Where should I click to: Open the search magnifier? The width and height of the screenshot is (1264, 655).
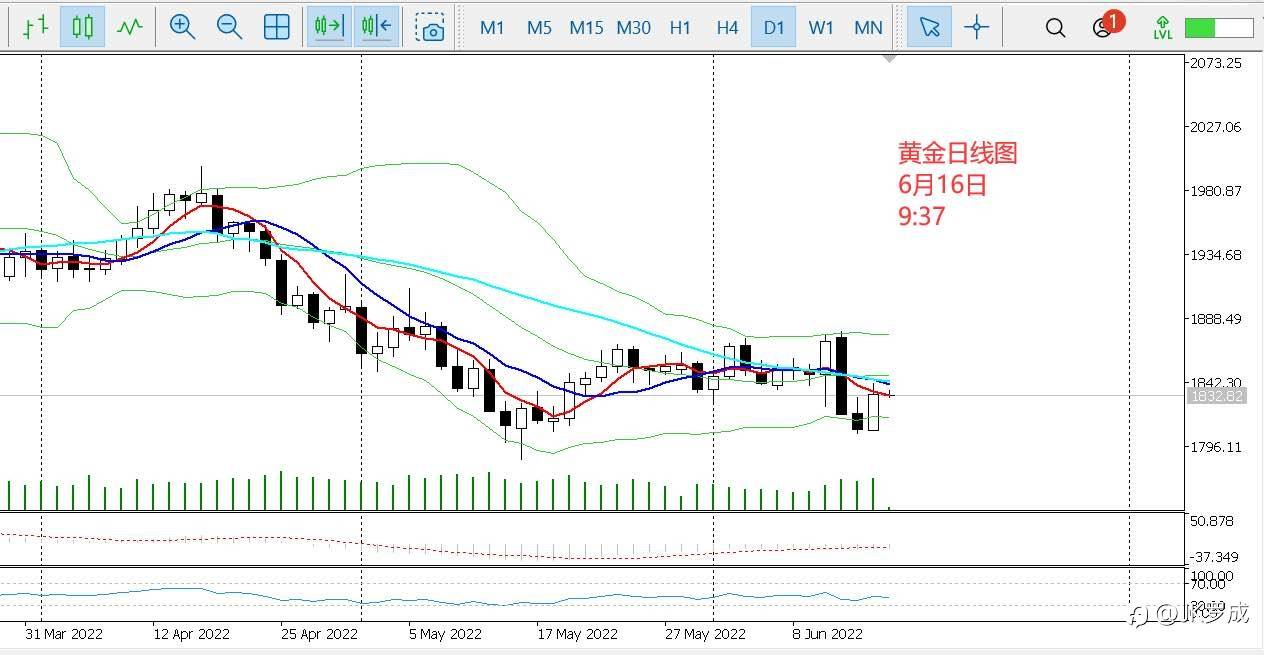[x=1055, y=27]
